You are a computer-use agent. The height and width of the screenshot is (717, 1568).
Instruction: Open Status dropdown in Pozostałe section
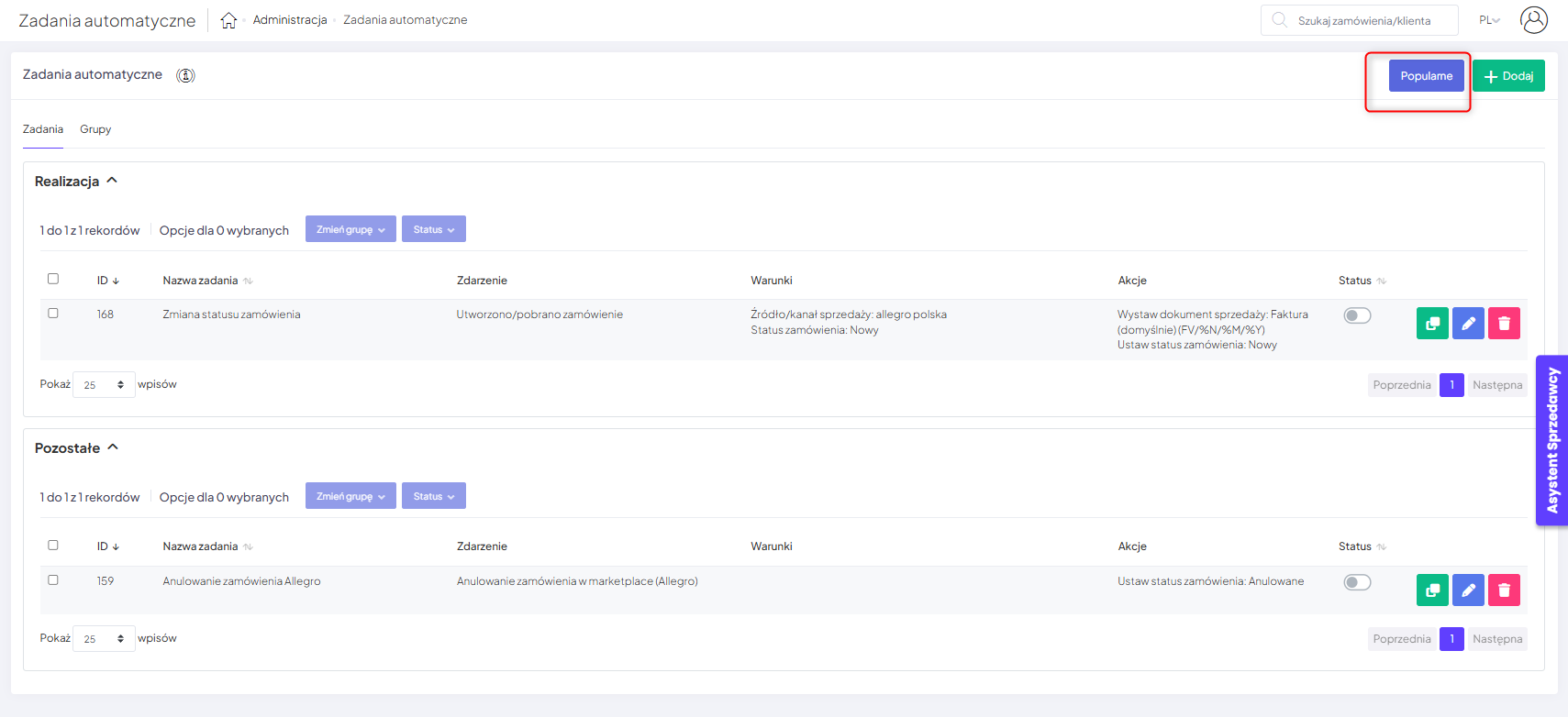click(433, 496)
